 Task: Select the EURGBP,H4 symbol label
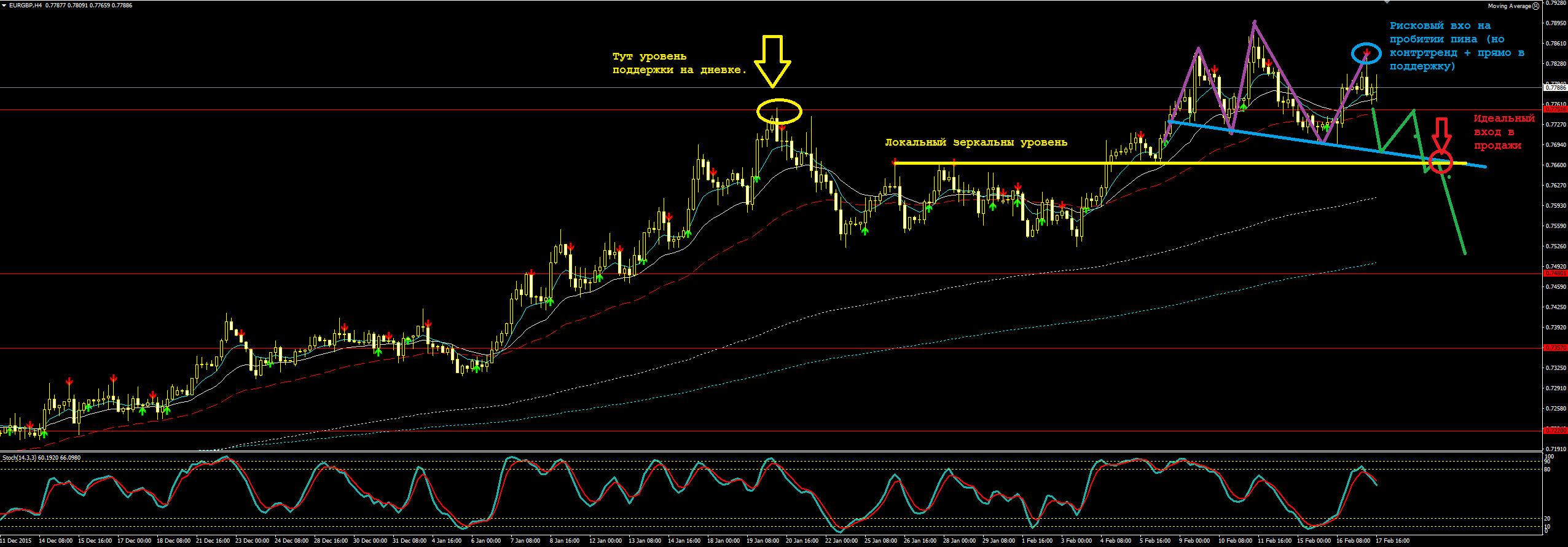pos(25,6)
